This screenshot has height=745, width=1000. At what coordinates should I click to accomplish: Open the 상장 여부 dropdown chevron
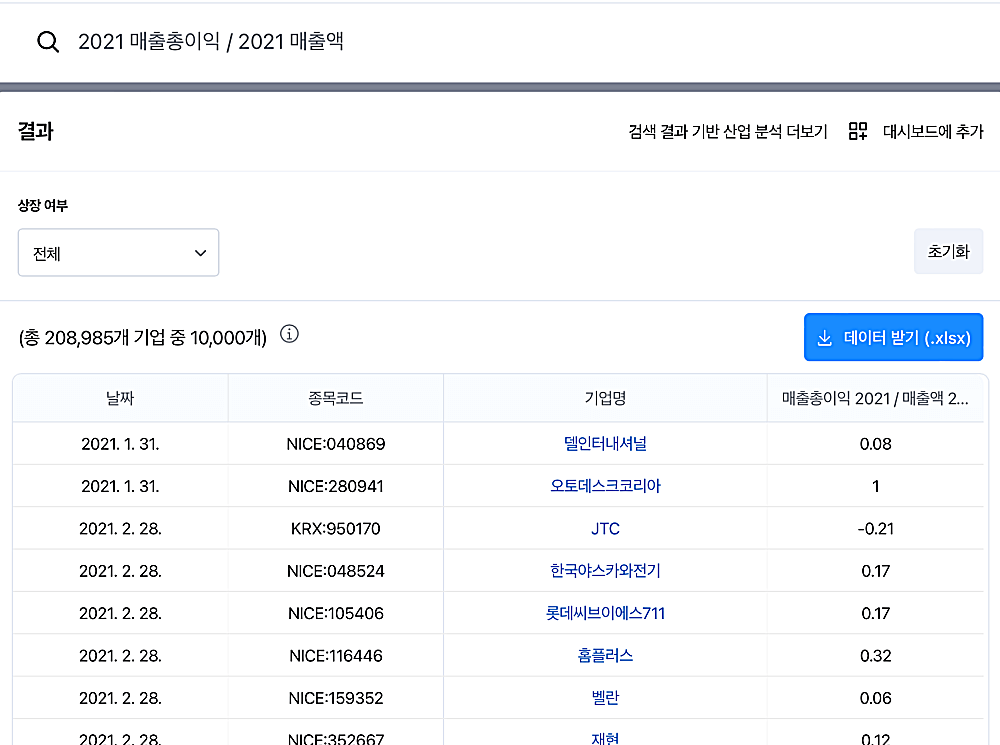pos(199,253)
